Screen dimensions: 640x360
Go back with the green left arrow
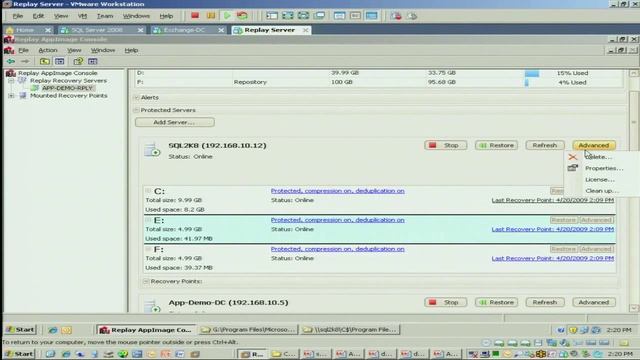[11, 61]
